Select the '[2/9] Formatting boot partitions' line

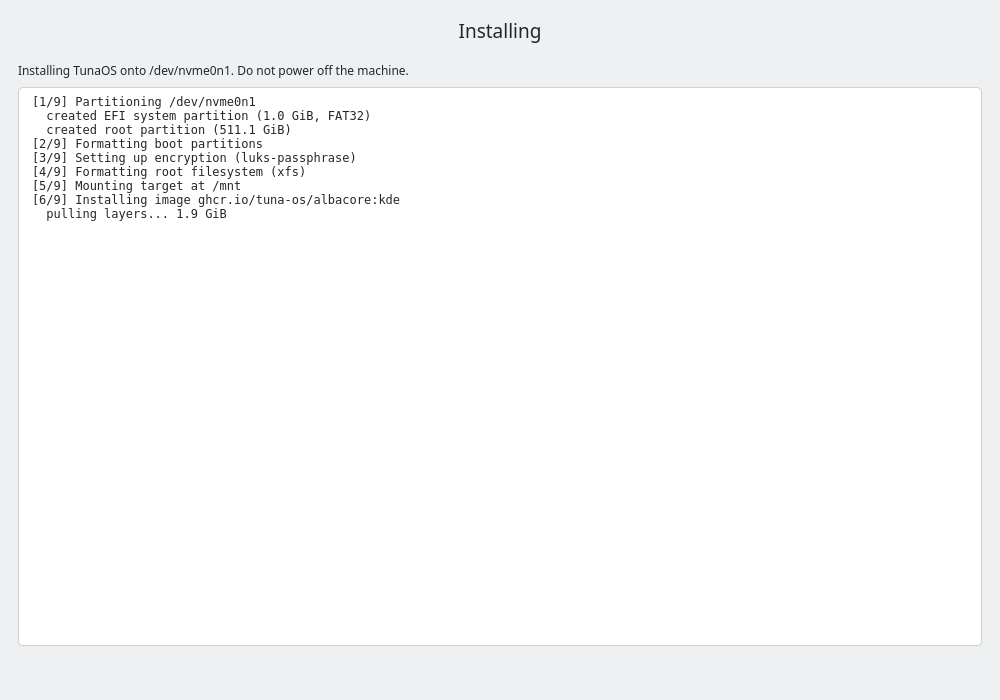(x=147, y=144)
